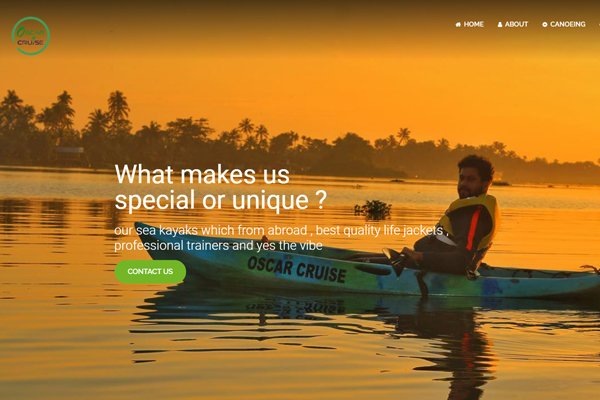
Task: Click the Oscar Cruise lettering on kayak
Action: (297, 269)
